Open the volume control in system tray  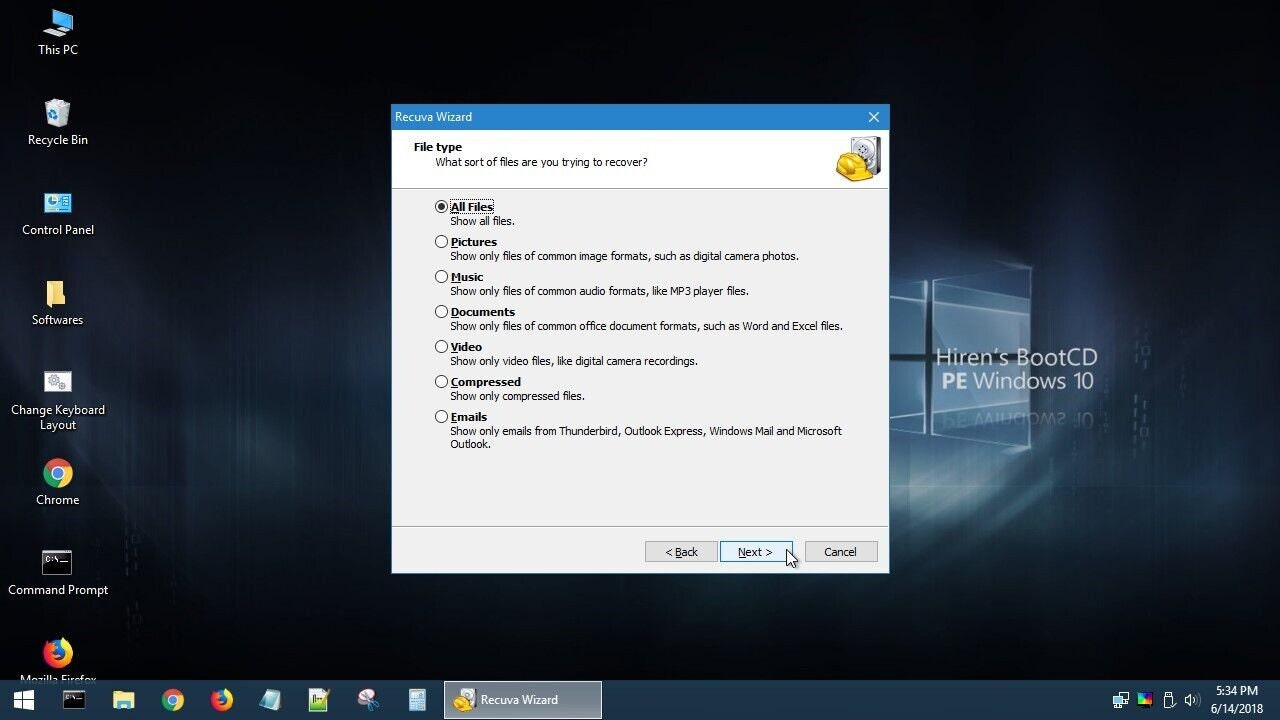[1193, 699]
